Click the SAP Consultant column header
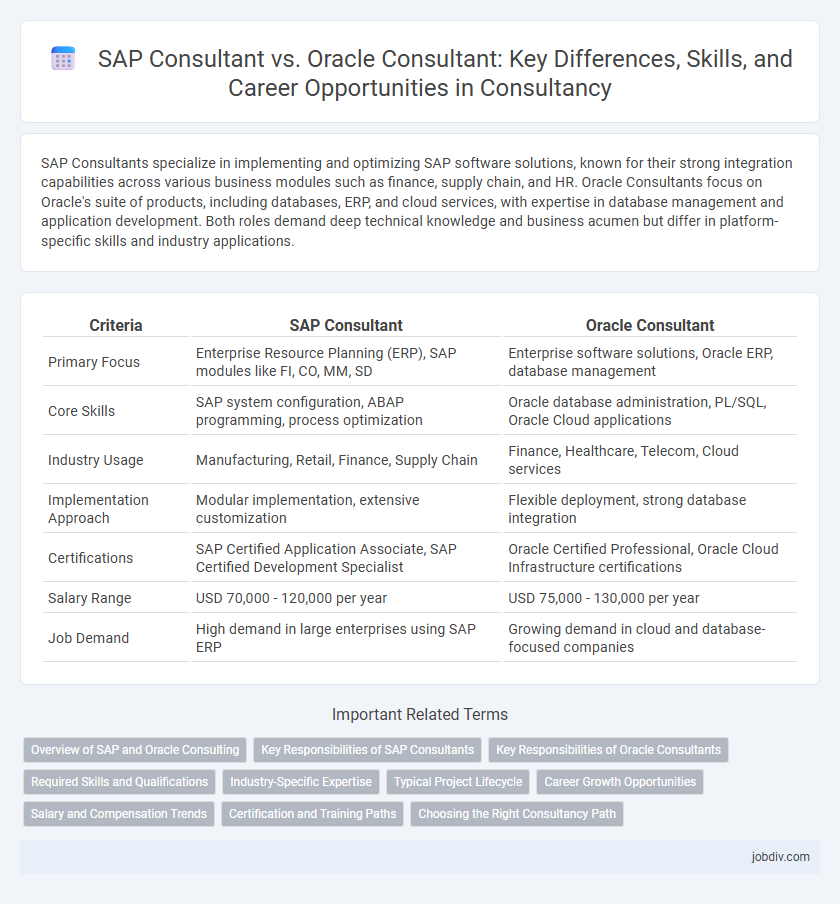 (346, 325)
